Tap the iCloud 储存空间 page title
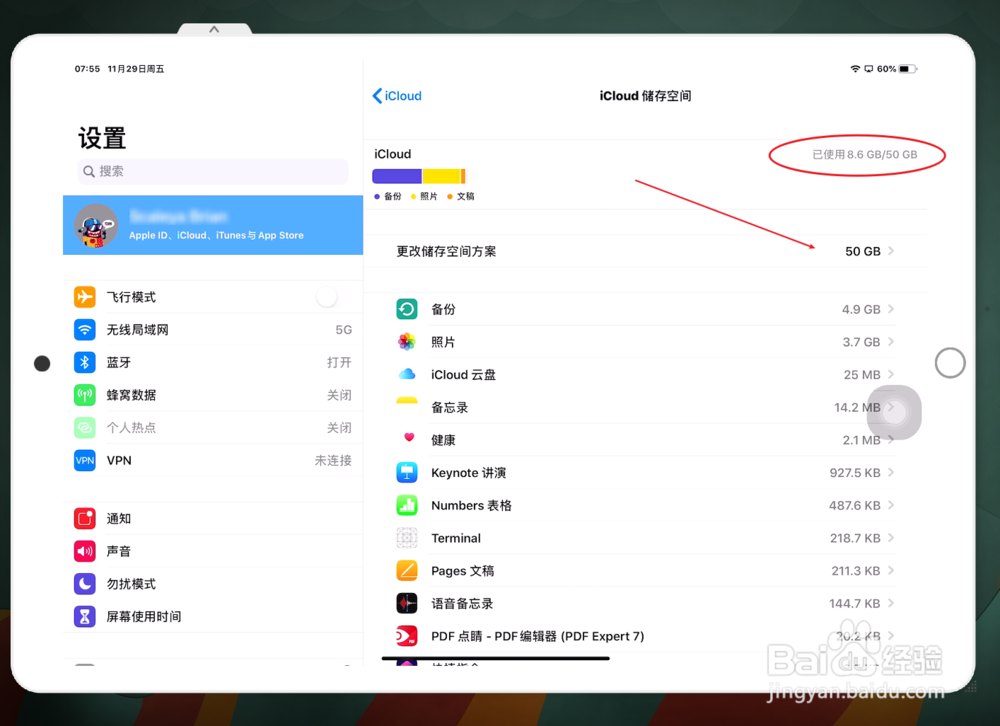 pos(645,96)
